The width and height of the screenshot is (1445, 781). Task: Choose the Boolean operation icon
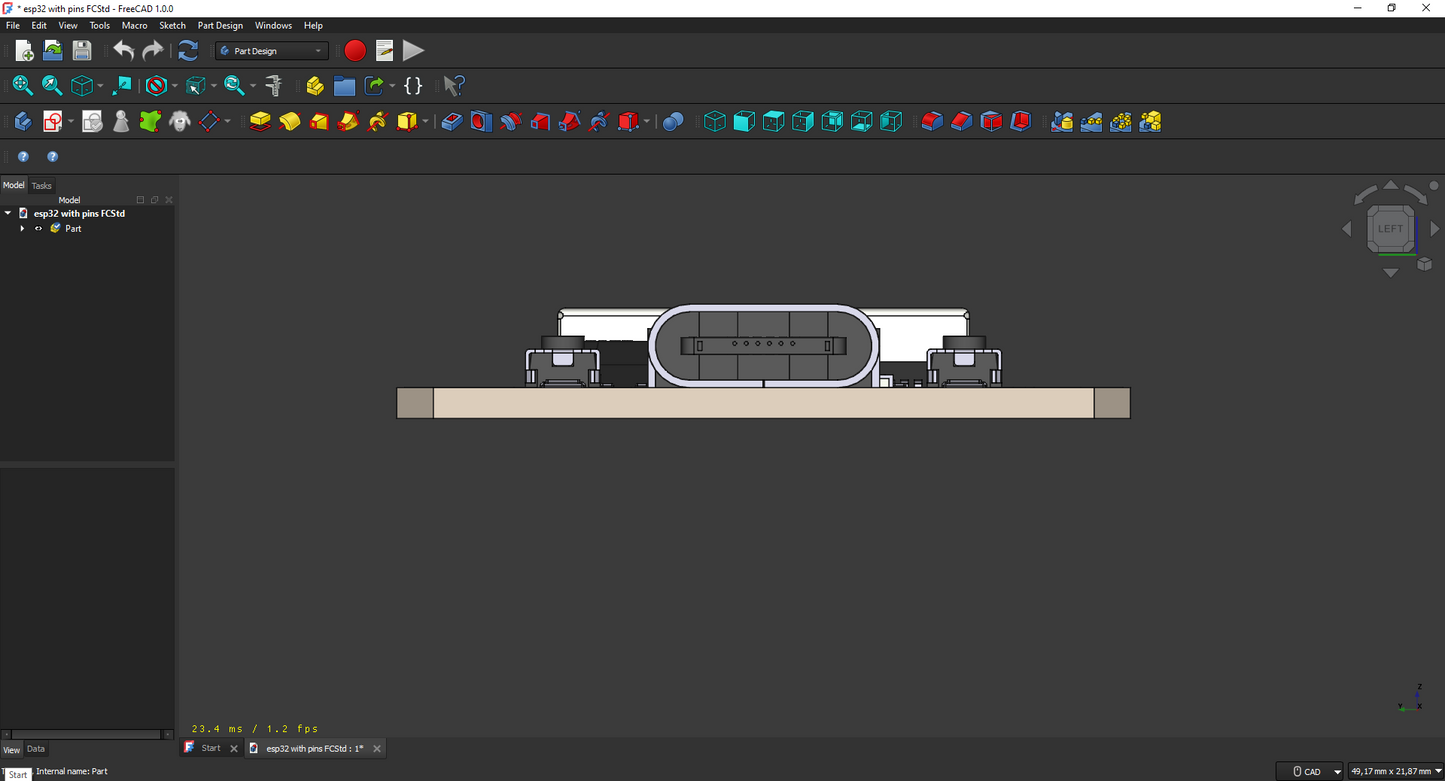[x=673, y=121]
